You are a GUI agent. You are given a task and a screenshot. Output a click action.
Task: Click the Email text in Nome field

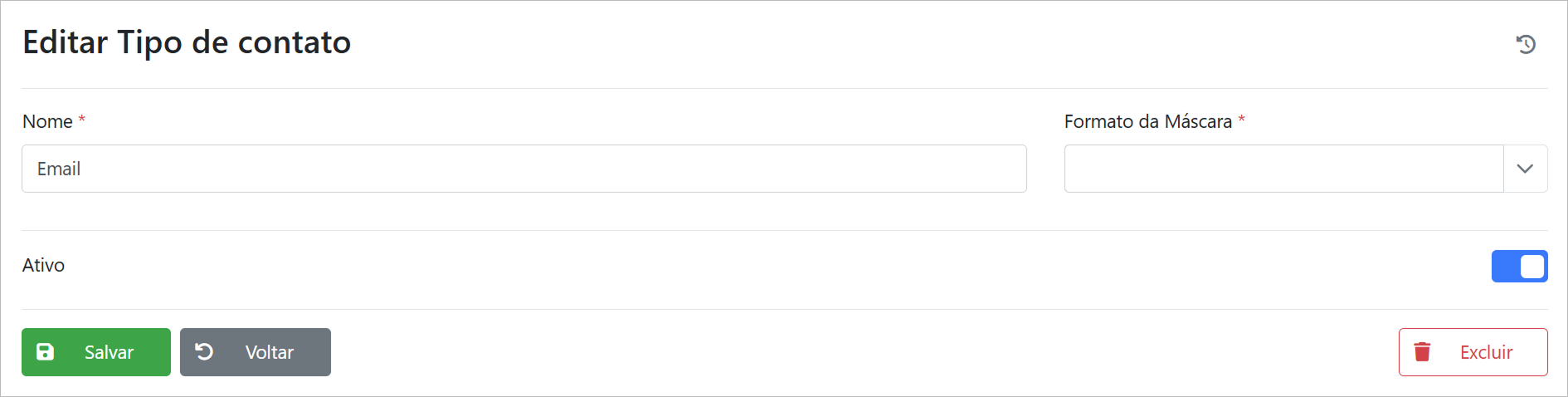(x=59, y=169)
